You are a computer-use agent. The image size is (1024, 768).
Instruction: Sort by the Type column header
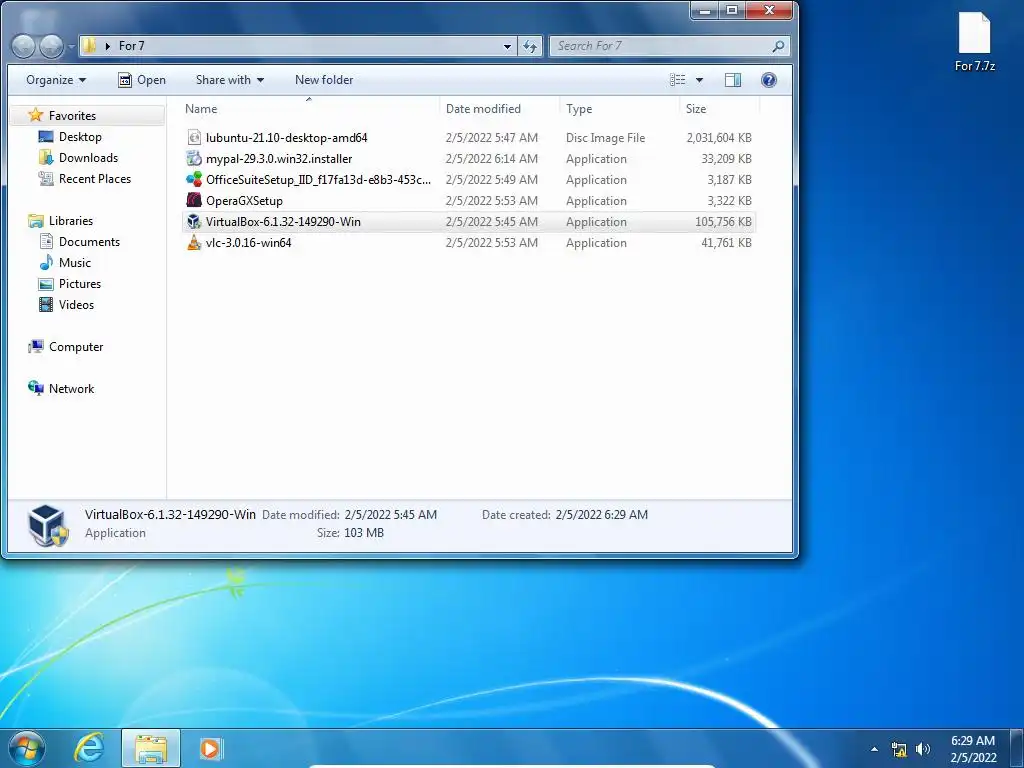pos(619,108)
